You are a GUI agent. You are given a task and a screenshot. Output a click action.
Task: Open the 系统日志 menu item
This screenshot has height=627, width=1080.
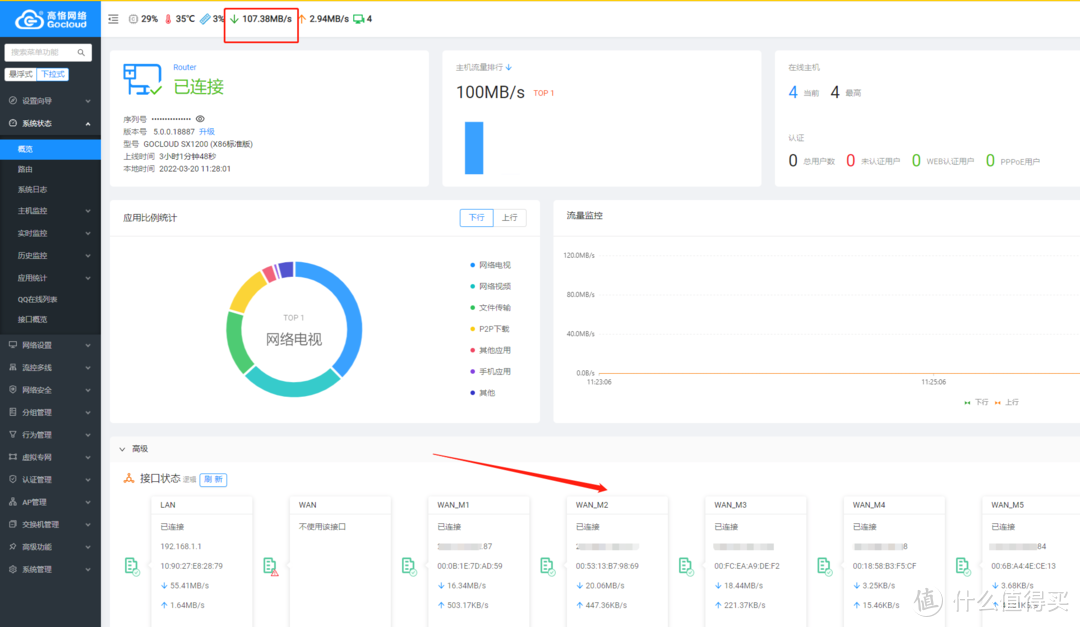(32, 189)
